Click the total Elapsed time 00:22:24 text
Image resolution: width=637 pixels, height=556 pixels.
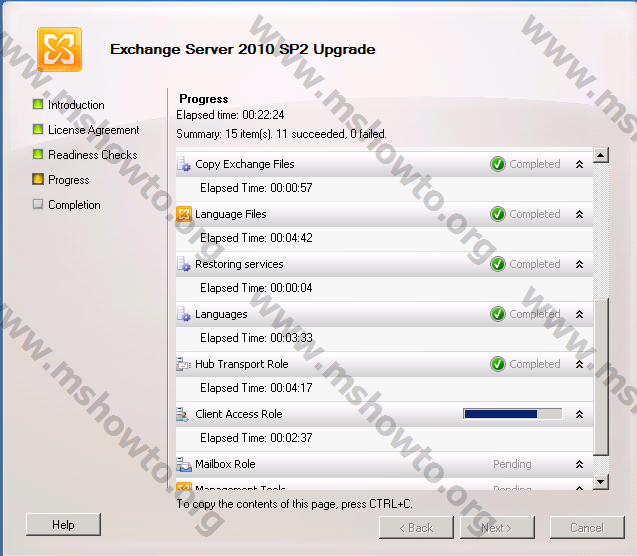click(x=230, y=115)
